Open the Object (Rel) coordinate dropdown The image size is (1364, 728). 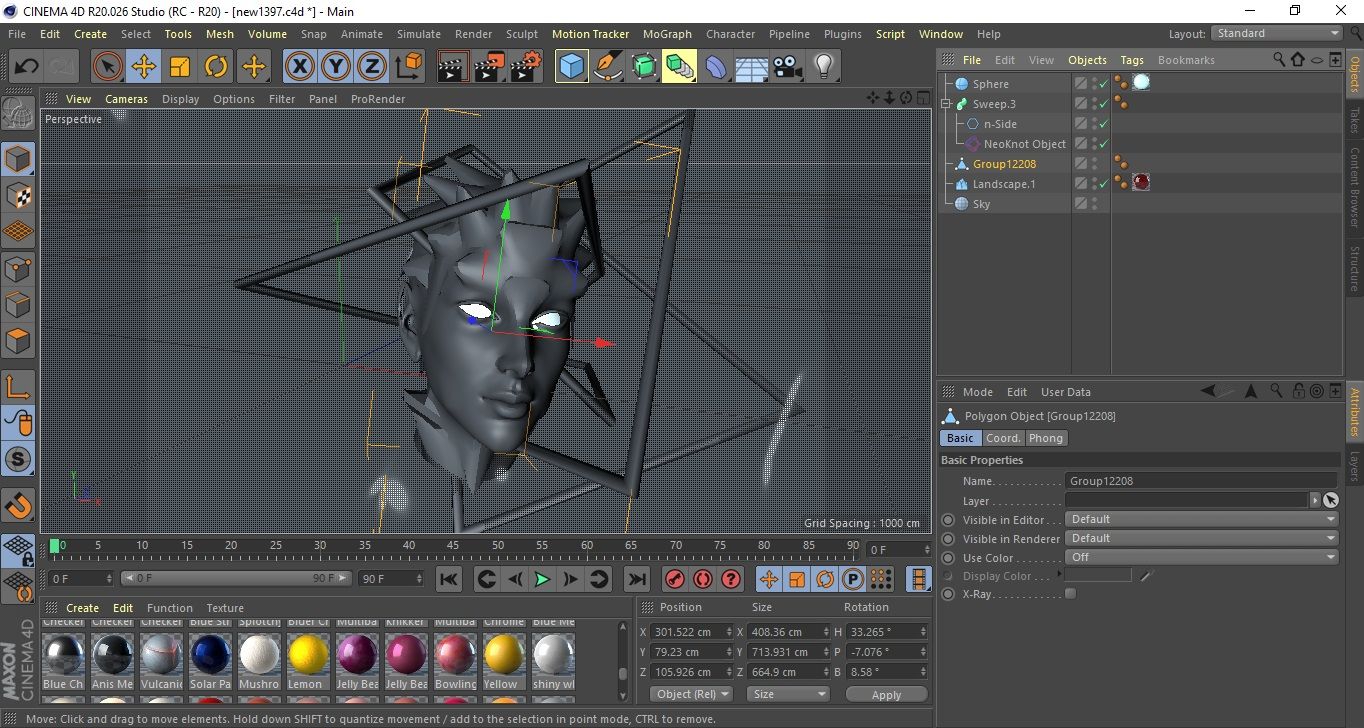(x=691, y=694)
